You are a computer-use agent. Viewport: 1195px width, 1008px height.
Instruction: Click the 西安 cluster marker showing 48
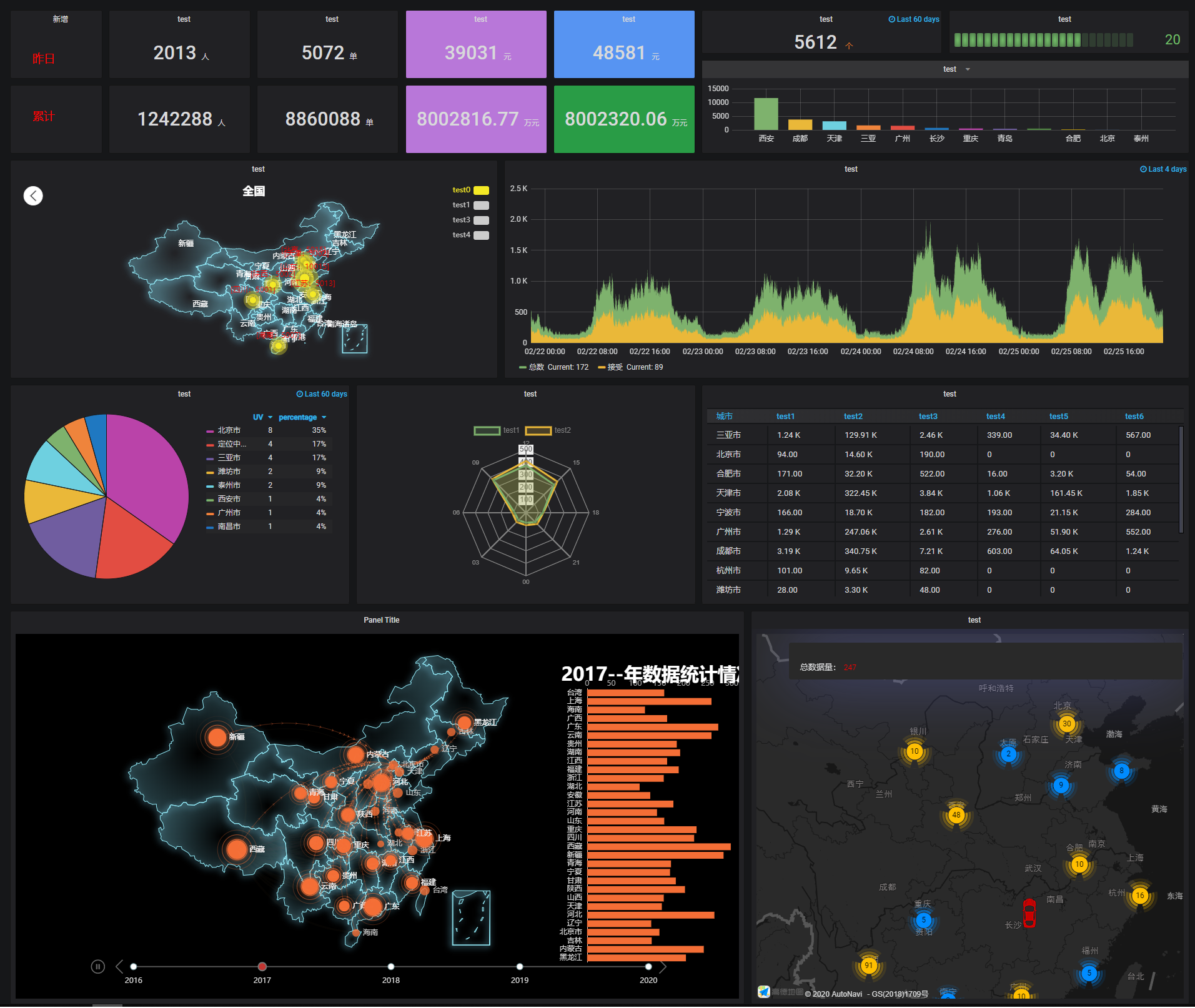956,815
